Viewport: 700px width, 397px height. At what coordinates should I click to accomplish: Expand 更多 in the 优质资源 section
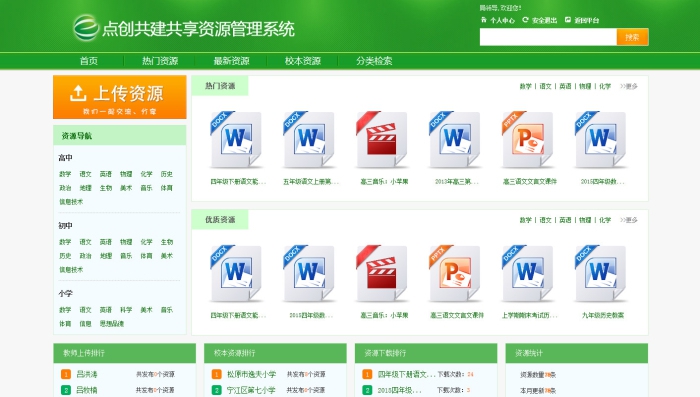pos(629,220)
